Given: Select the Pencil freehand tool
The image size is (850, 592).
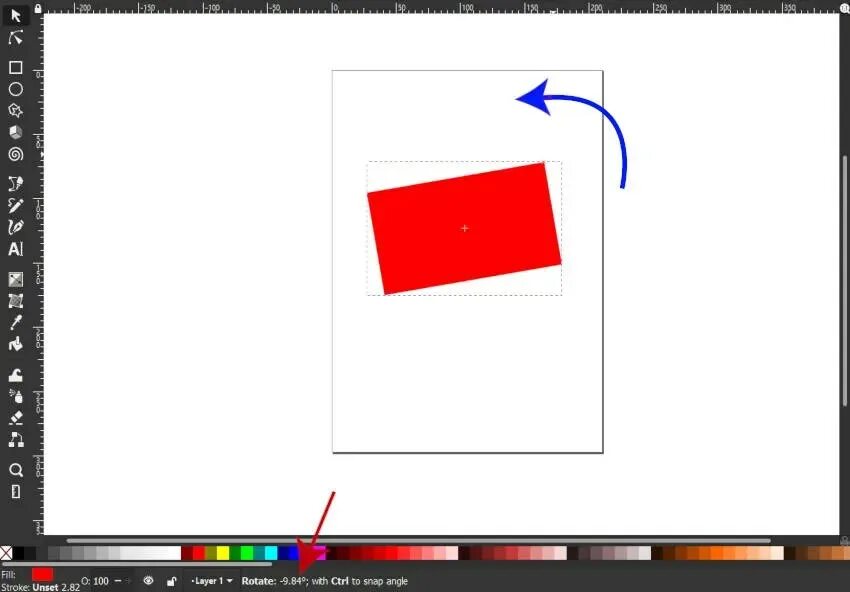Looking at the screenshot, I should tap(15, 205).
